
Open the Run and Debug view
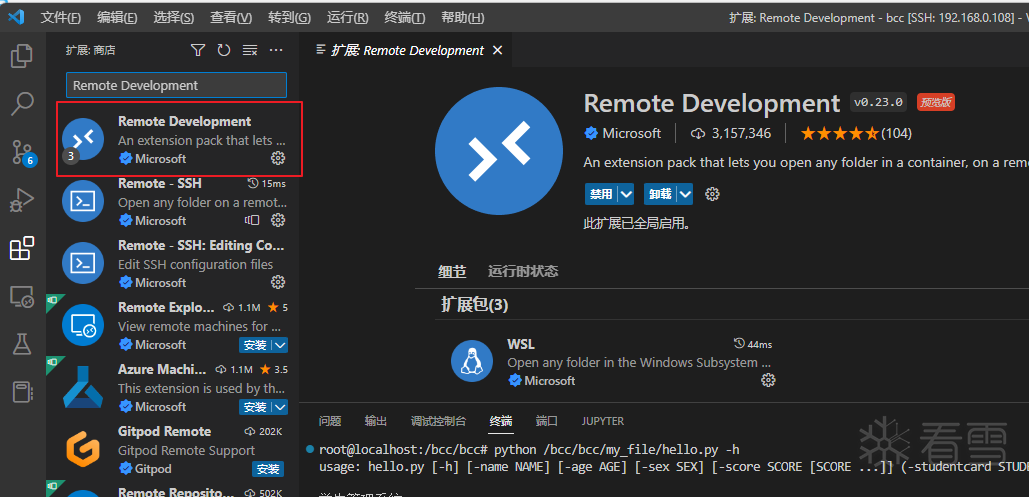click(x=22, y=200)
